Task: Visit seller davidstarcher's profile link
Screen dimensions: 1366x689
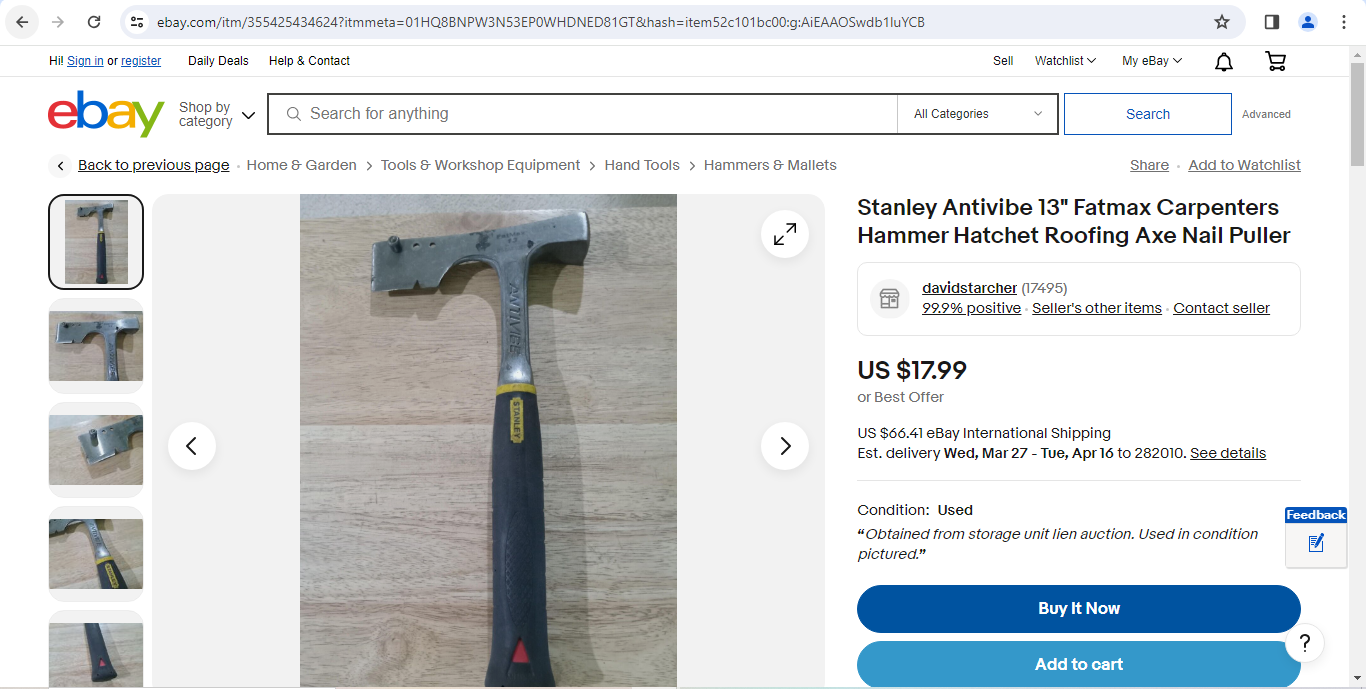Action: tap(969, 288)
